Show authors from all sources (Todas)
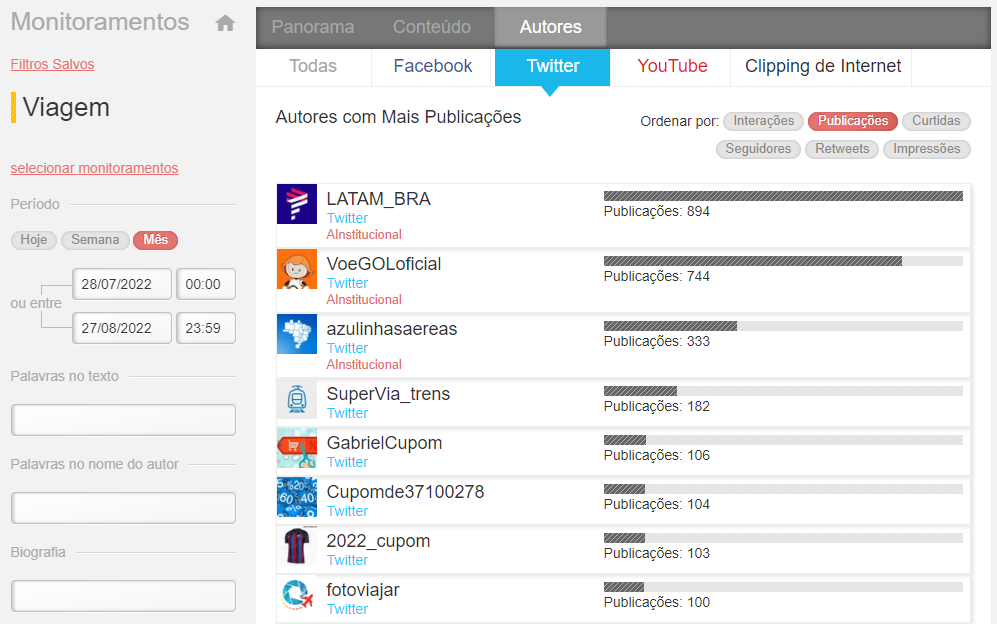 tap(313, 66)
